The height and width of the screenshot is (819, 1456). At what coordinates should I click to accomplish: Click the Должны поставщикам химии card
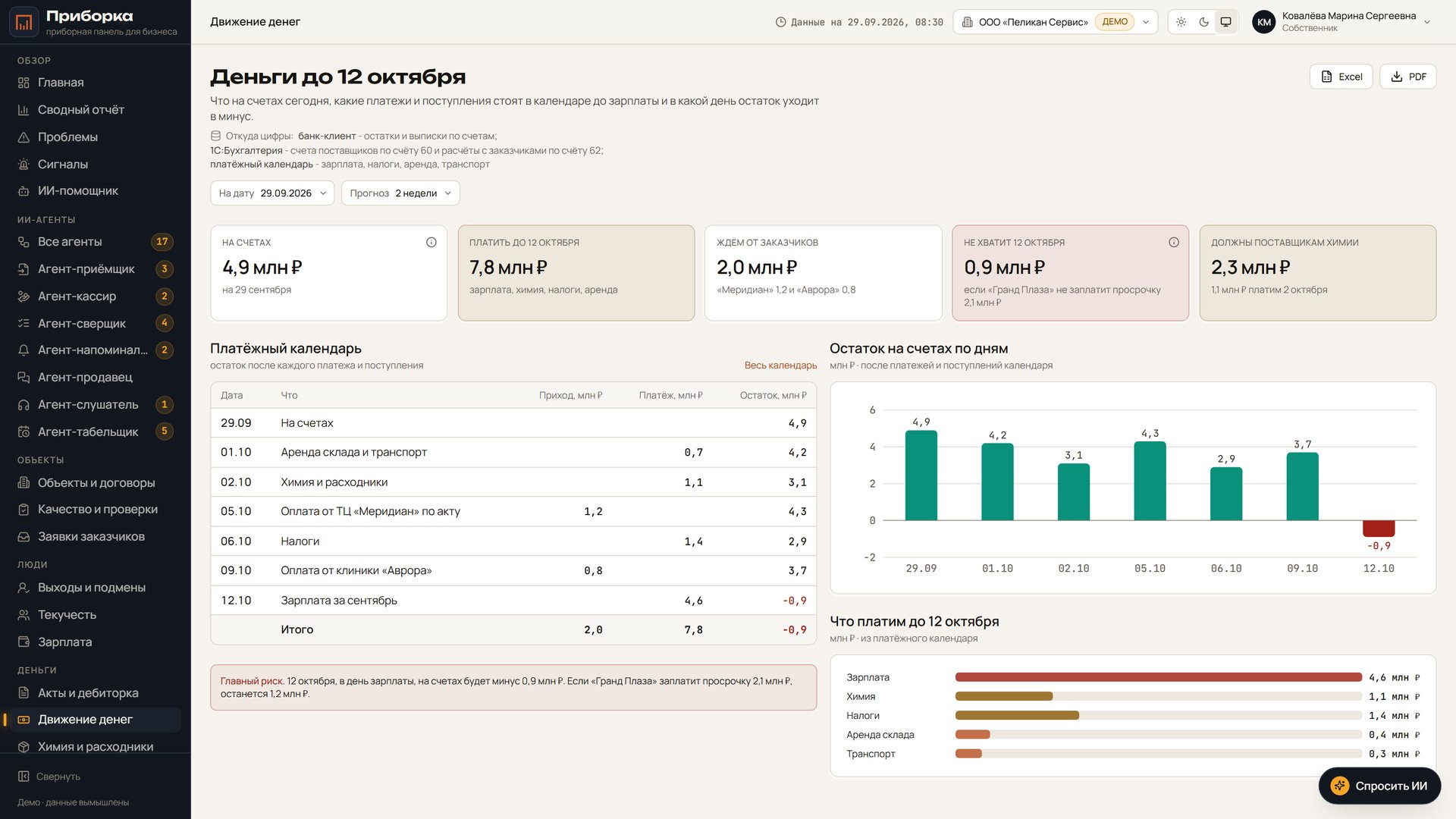(x=1317, y=273)
